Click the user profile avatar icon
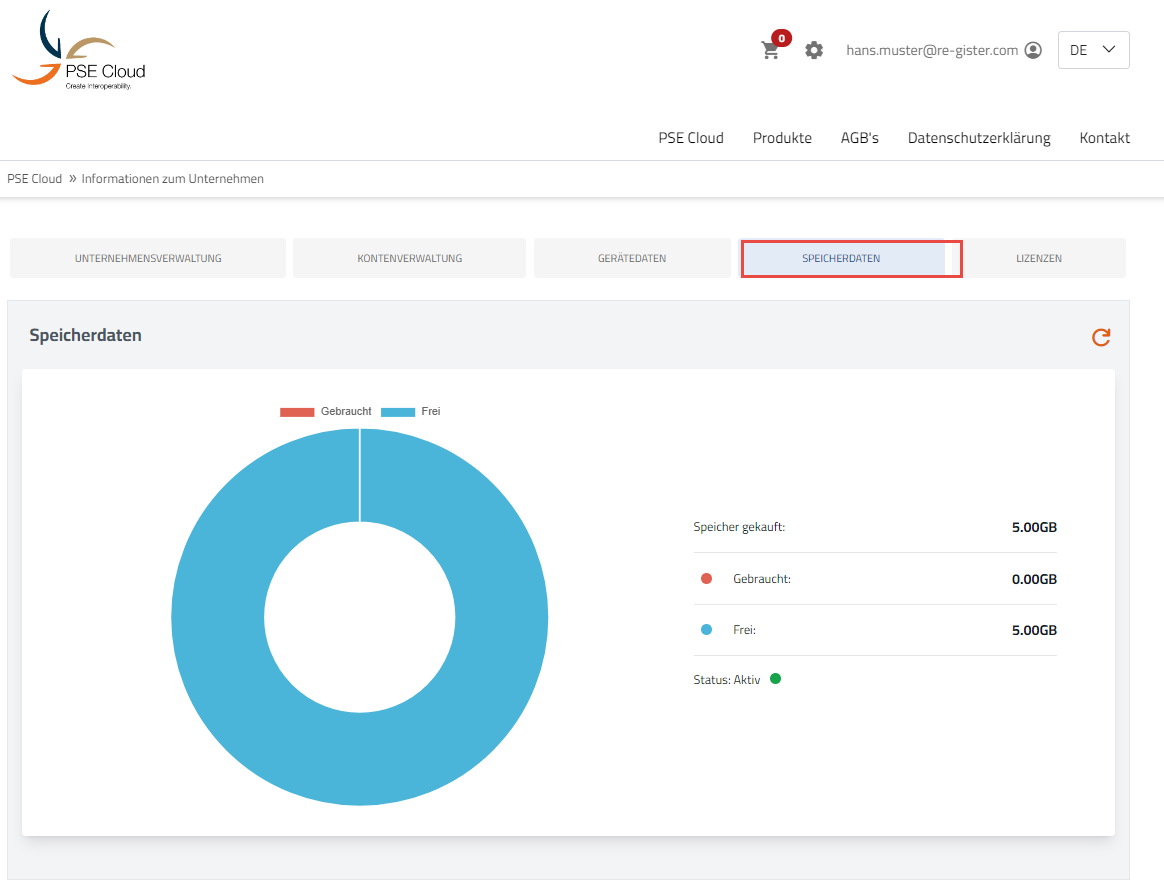Screen dimensions: 1164x890 1034,50
